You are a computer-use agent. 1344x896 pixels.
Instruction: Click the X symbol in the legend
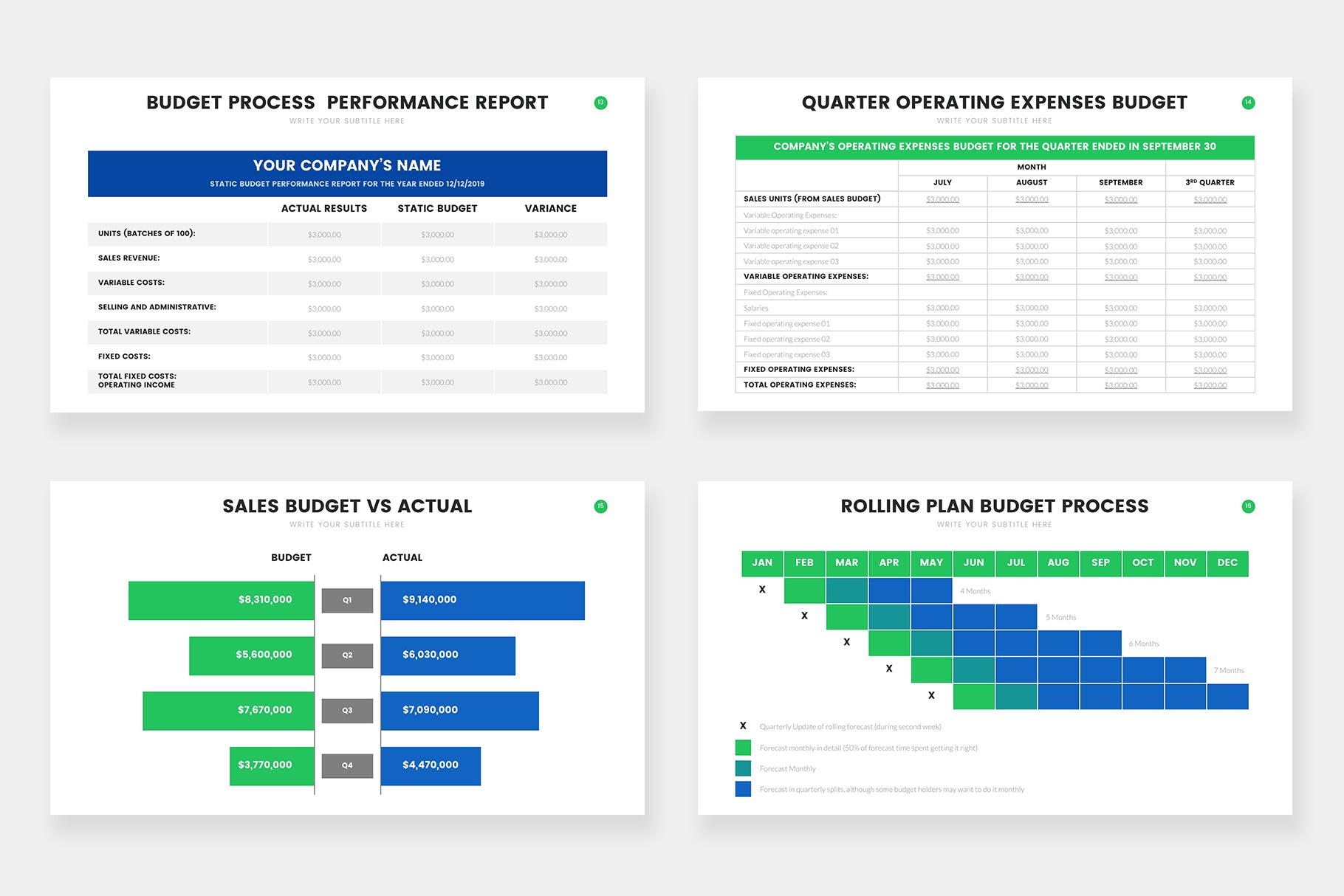point(743,726)
